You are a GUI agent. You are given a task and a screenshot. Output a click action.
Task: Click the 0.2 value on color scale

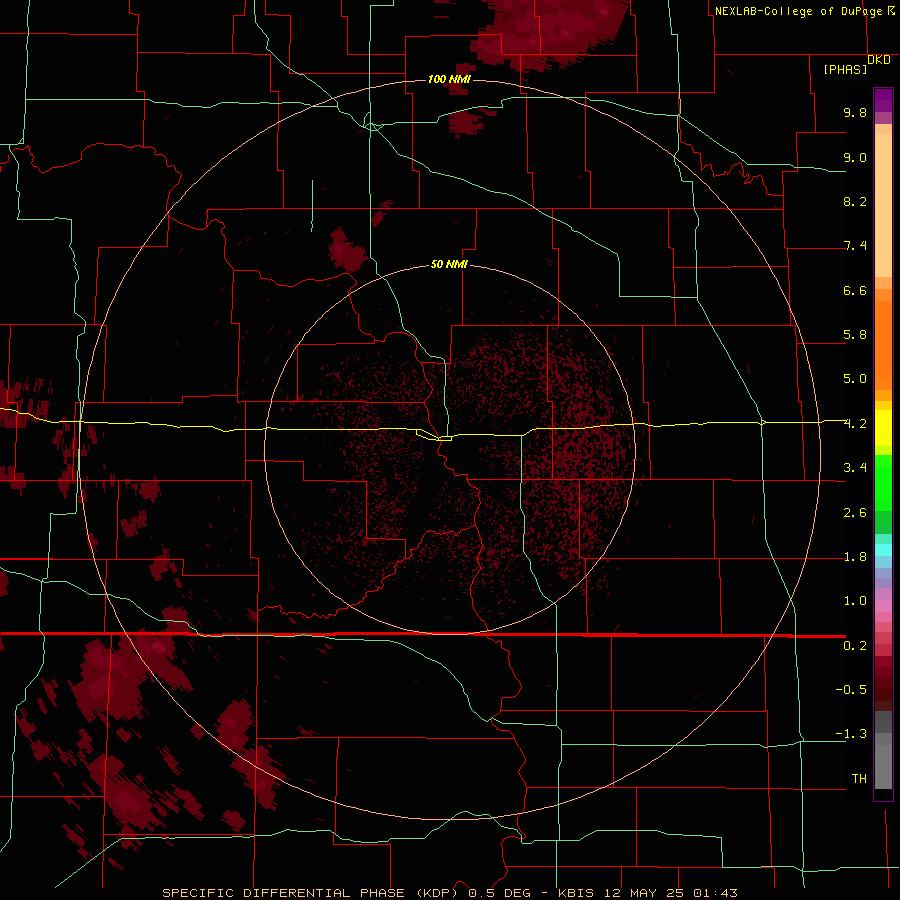(855, 646)
